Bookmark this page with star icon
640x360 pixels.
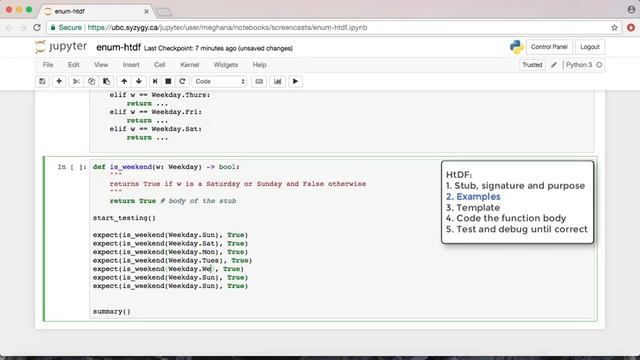coord(614,27)
